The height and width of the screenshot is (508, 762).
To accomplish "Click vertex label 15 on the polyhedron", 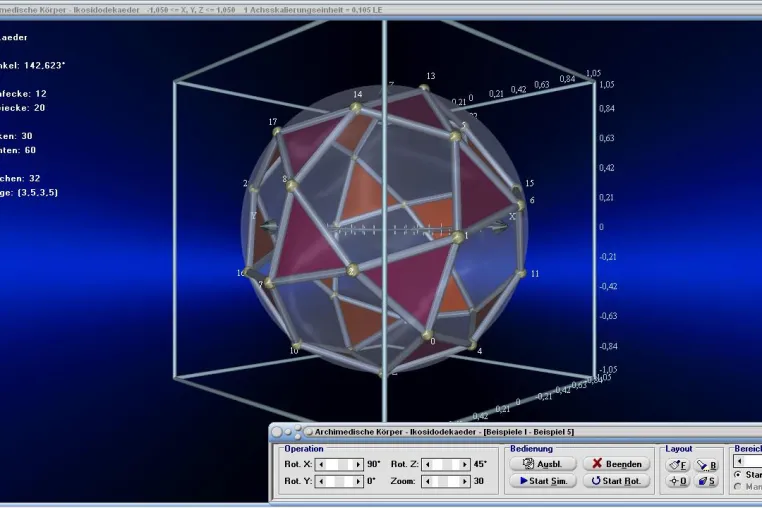I will [530, 183].
